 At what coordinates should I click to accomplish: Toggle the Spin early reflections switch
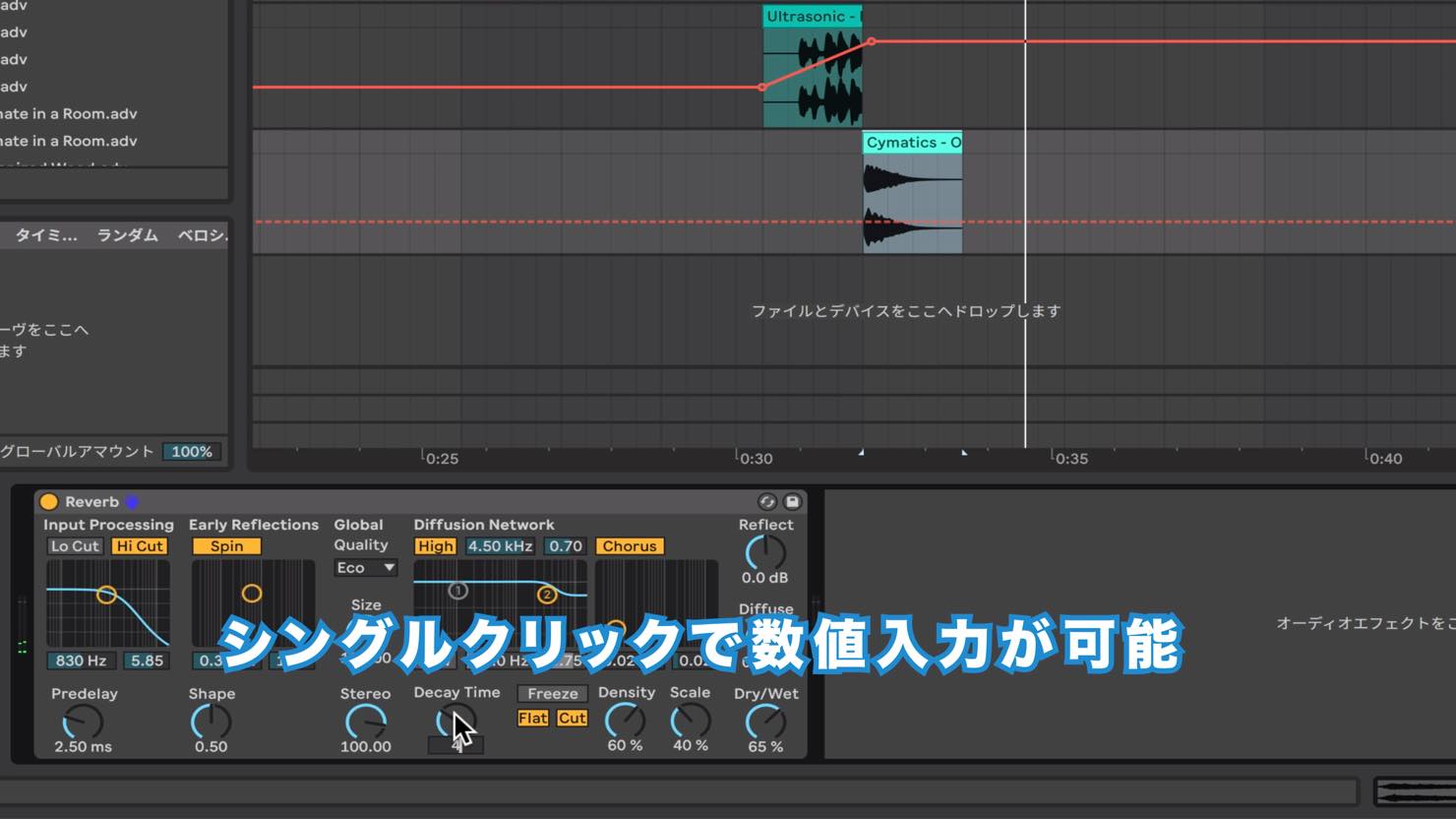tap(226, 546)
